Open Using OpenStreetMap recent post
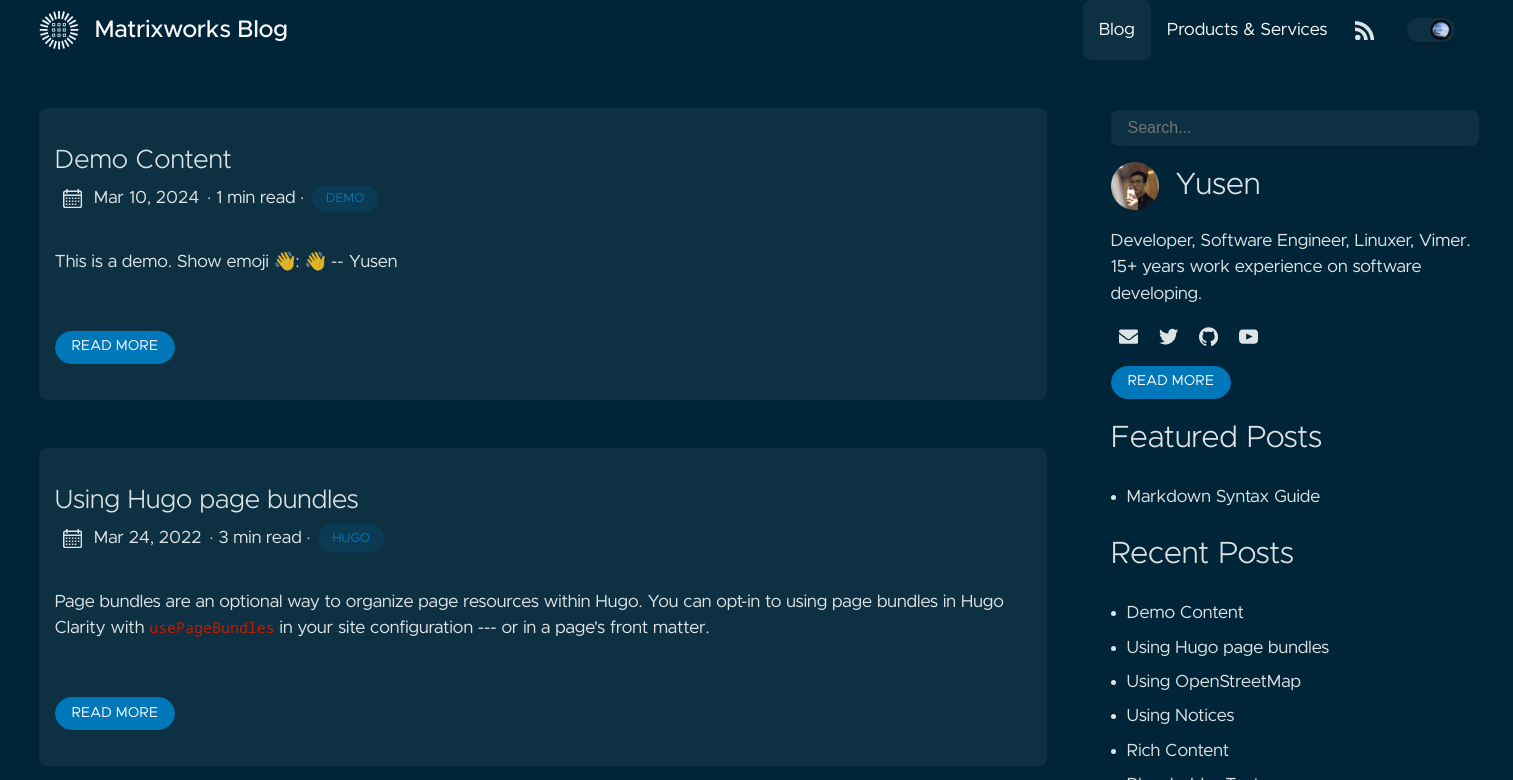This screenshot has width=1513, height=780. click(x=1214, y=682)
